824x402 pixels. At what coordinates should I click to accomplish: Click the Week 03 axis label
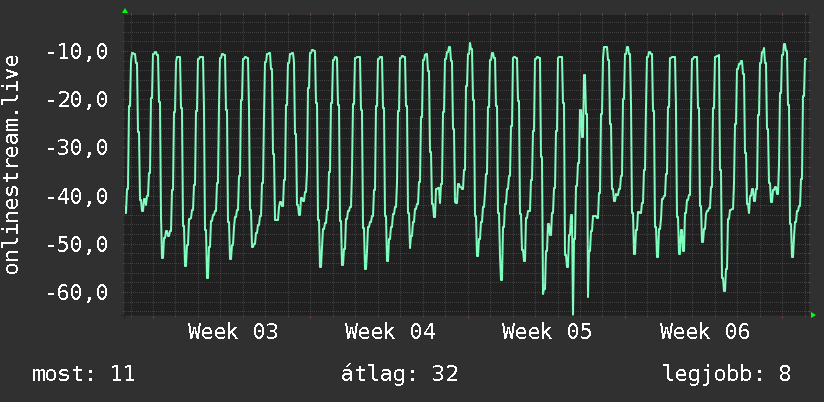(x=233, y=332)
